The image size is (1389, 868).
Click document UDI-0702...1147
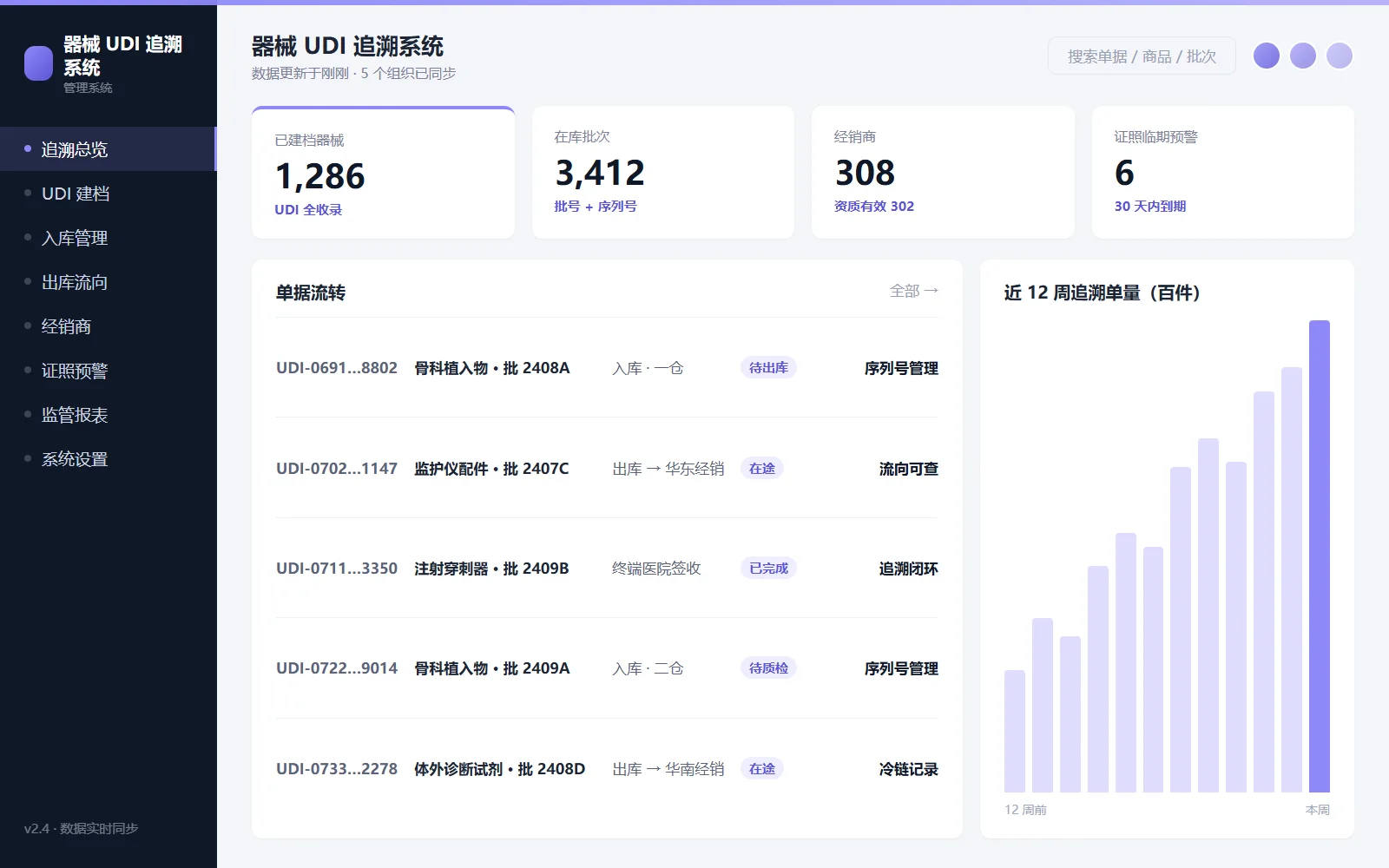[337, 469]
